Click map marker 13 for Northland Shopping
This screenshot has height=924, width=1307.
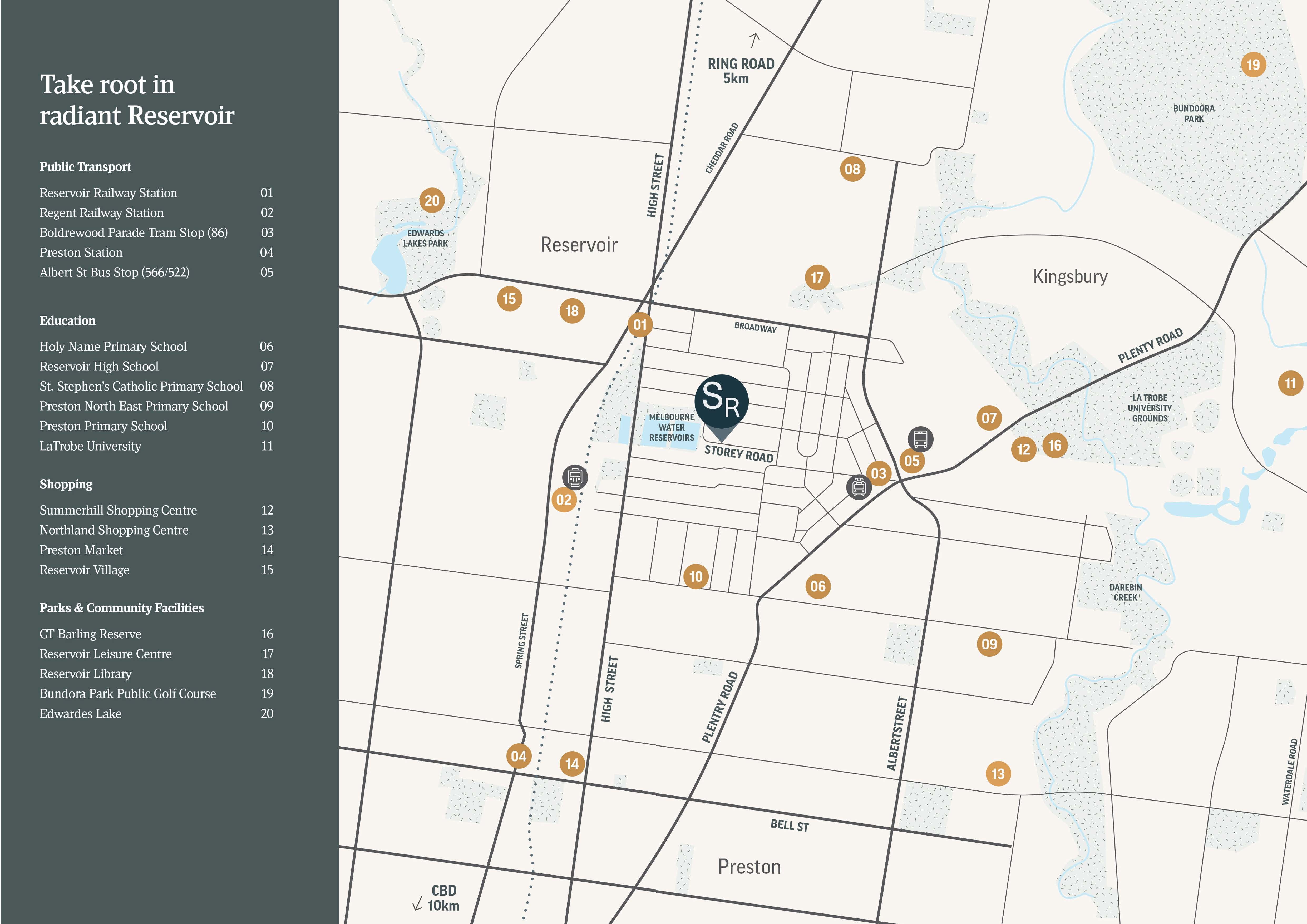point(998,774)
